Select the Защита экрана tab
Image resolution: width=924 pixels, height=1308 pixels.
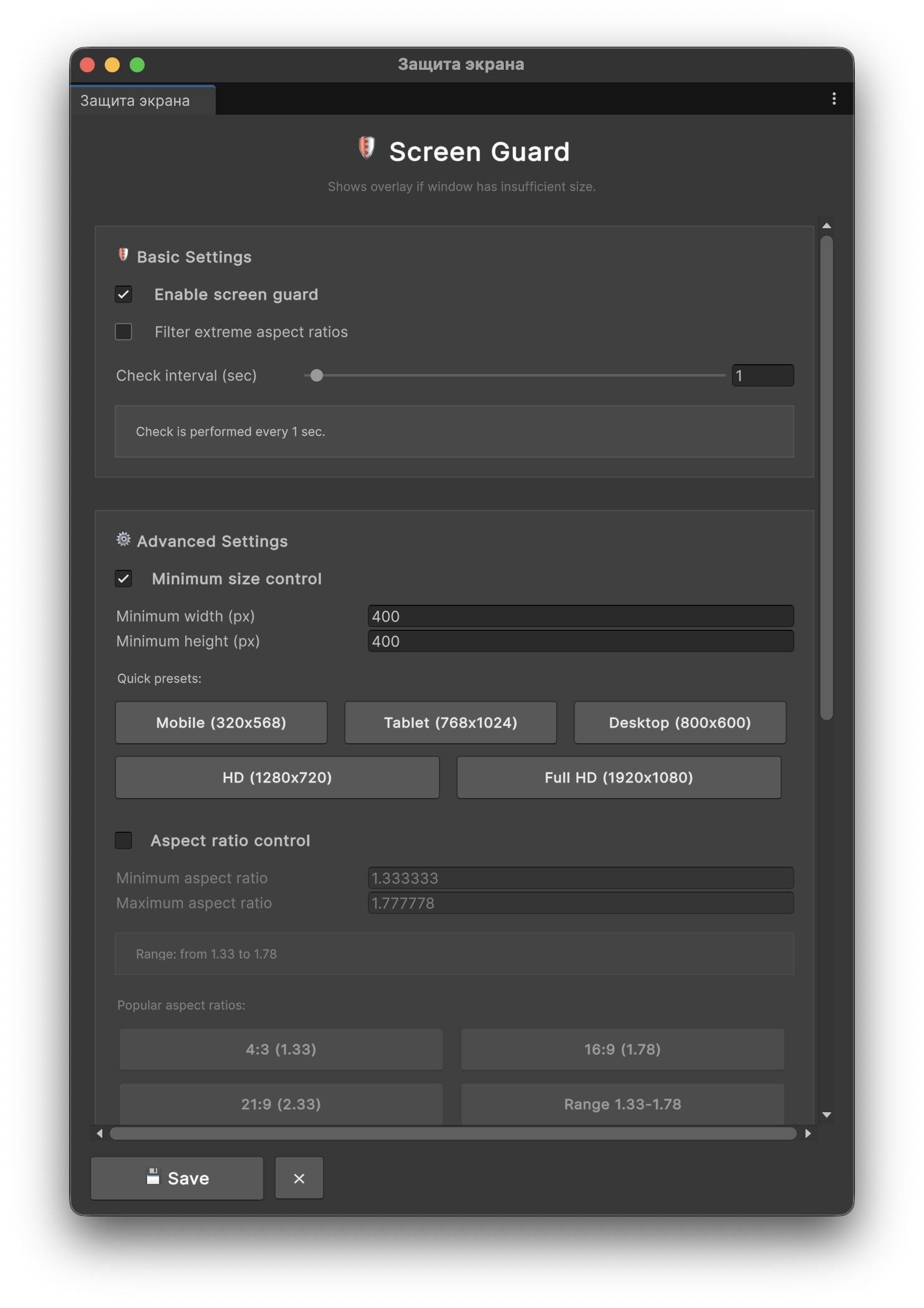(x=135, y=101)
